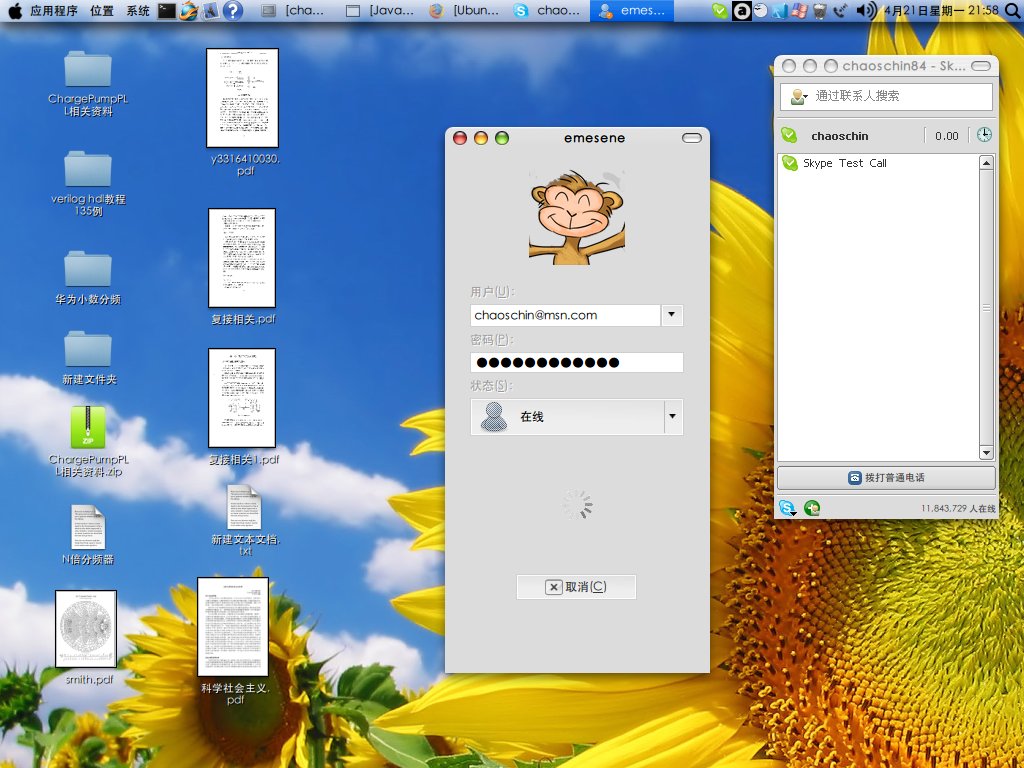This screenshot has height=768, width=1024.
Task: Switch to the [Java... taskbar window
Action: 379,10
